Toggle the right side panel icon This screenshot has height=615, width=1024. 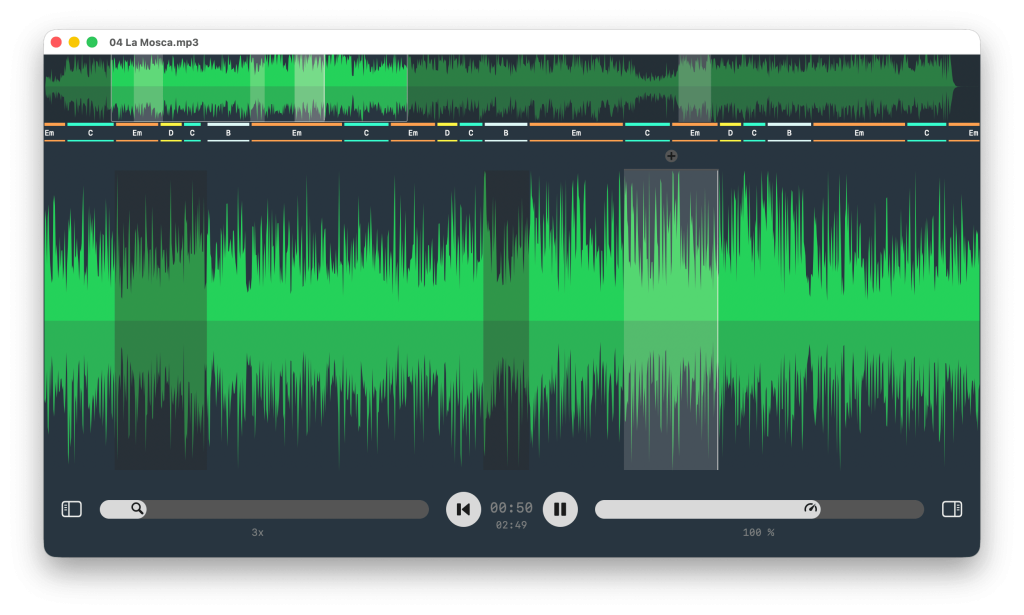pos(953,508)
